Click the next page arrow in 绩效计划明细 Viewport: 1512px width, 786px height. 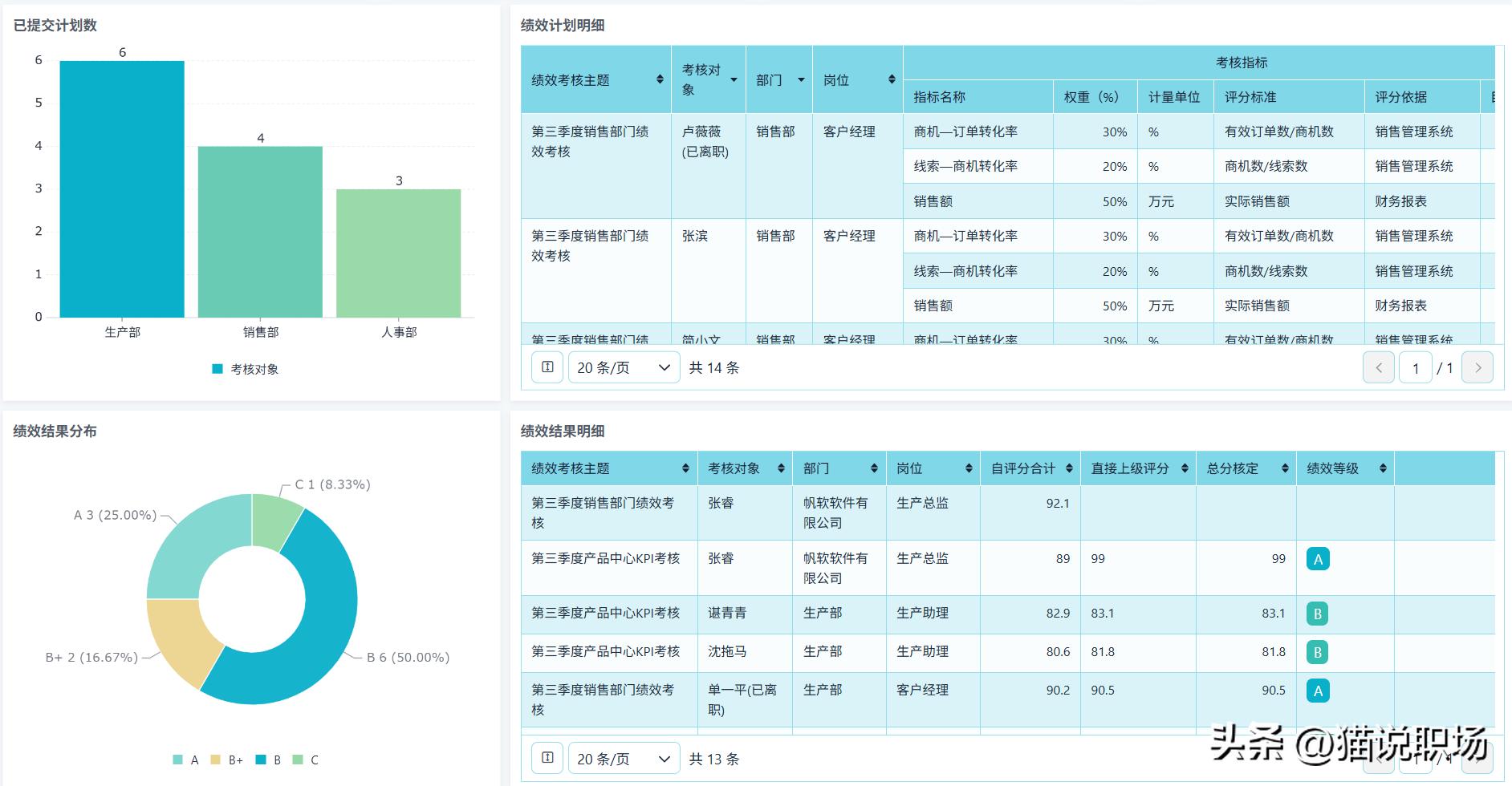[x=1477, y=367]
